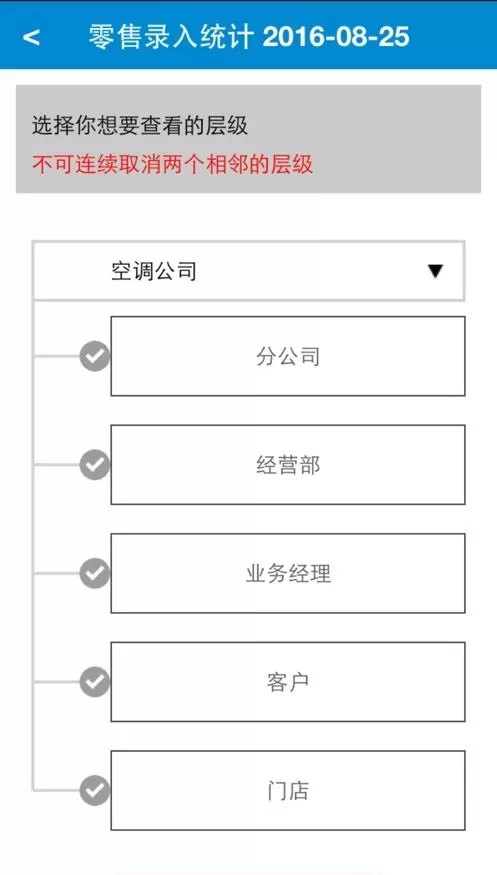Tap the black triangle beside 空调公司
This screenshot has height=875, width=497.
(435, 271)
